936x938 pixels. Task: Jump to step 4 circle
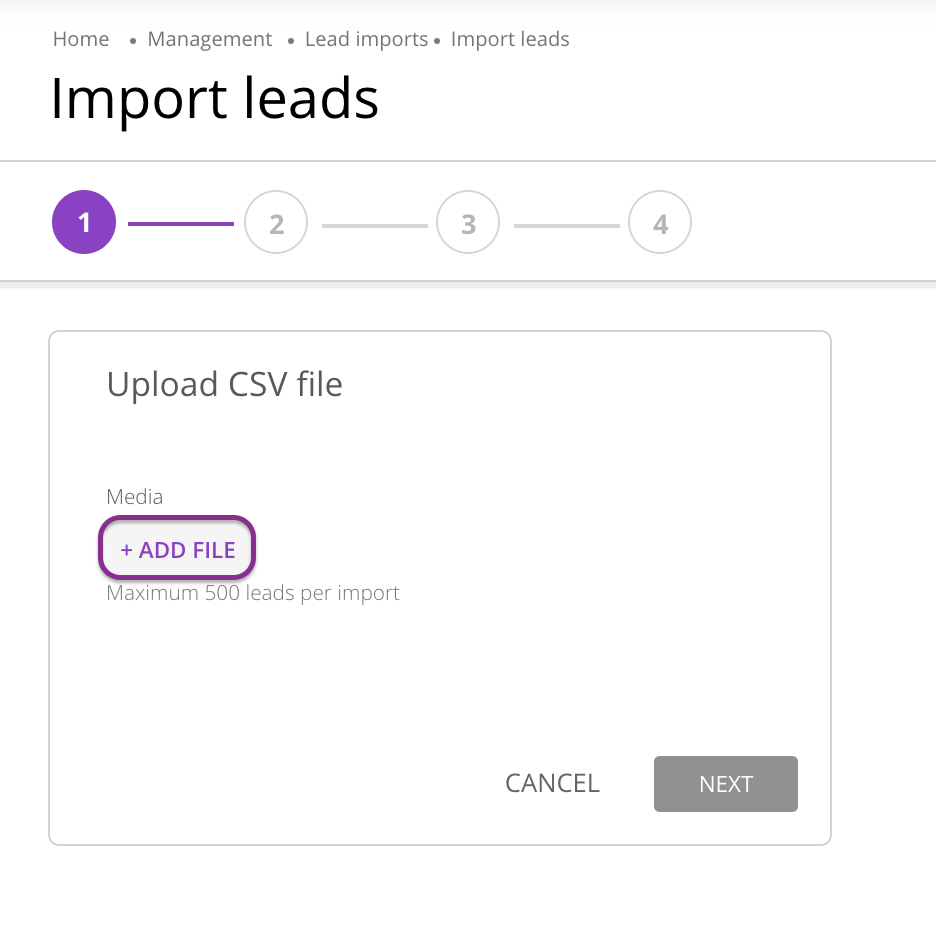(660, 223)
